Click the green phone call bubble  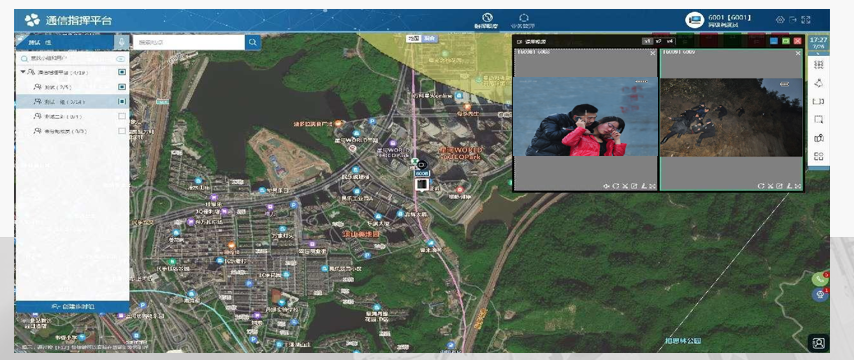tap(820, 278)
